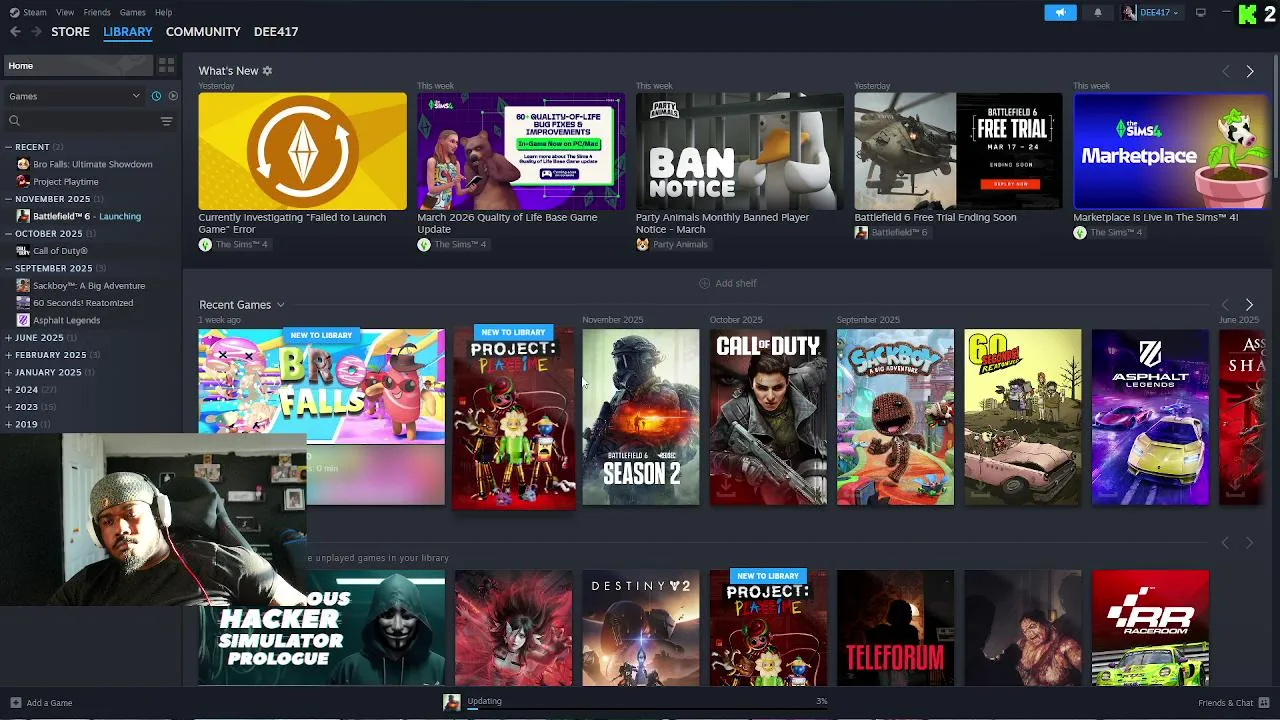Select Project Playtime in sidebar
1280x720 pixels.
point(66,182)
